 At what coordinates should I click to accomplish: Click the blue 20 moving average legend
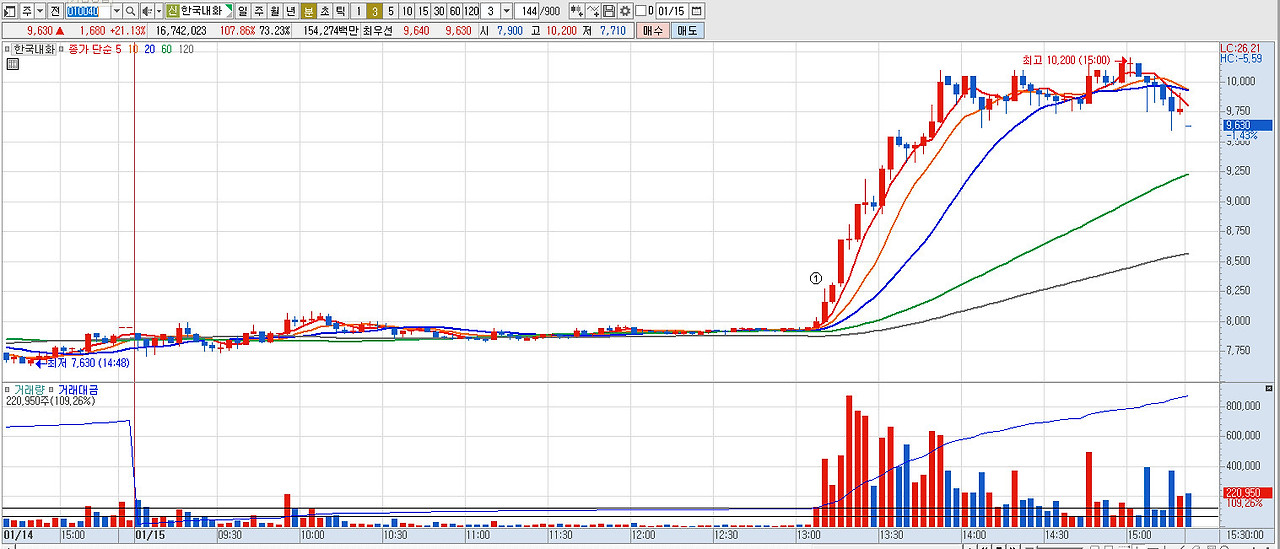click(149, 49)
